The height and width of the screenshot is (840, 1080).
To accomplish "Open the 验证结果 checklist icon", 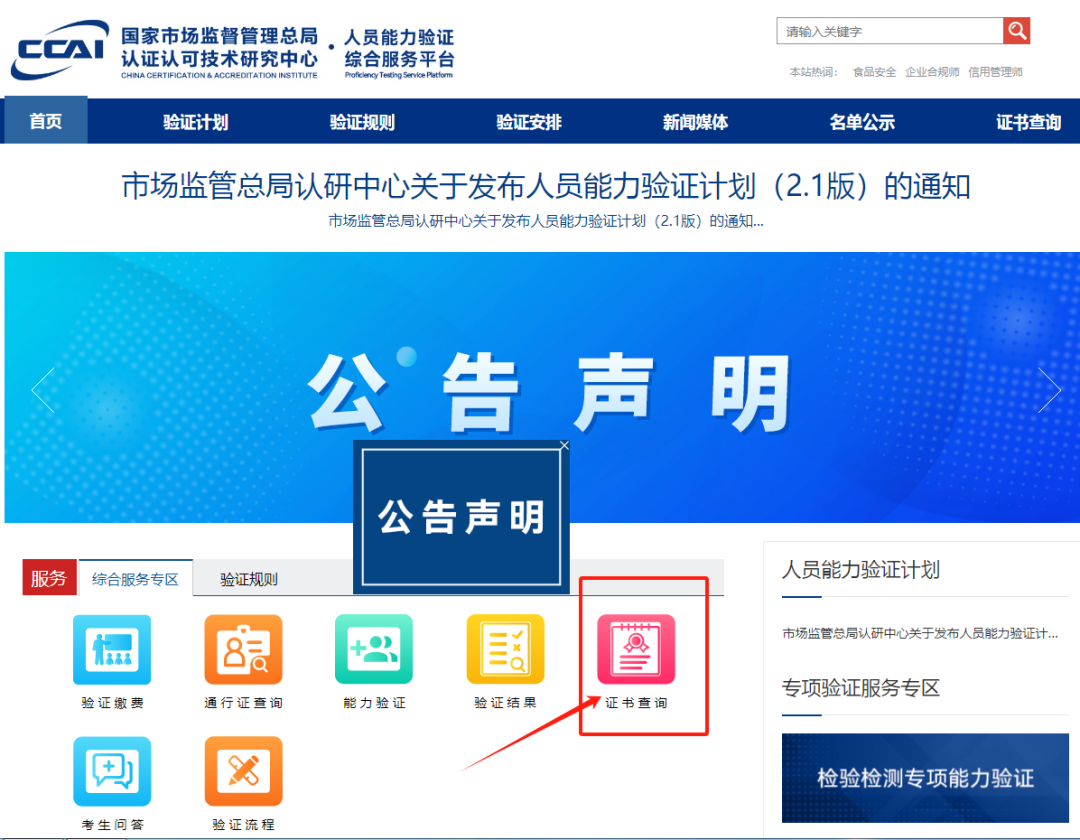I will pos(505,649).
